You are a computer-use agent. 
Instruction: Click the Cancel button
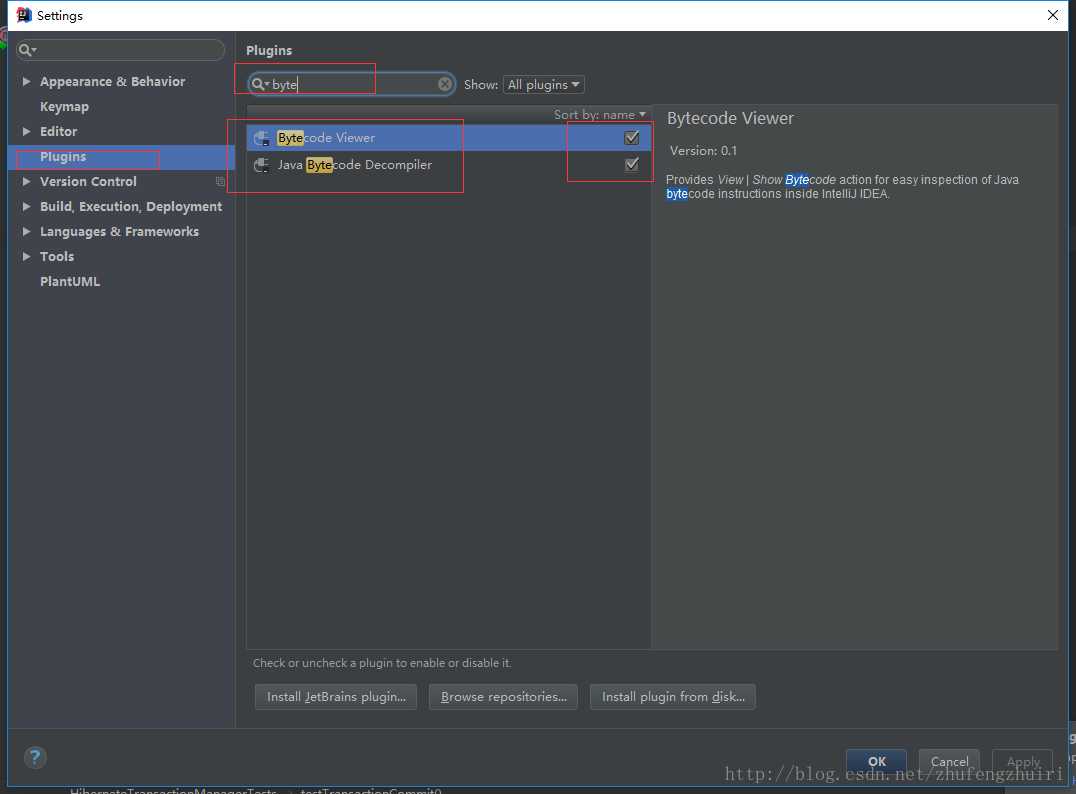click(x=949, y=761)
